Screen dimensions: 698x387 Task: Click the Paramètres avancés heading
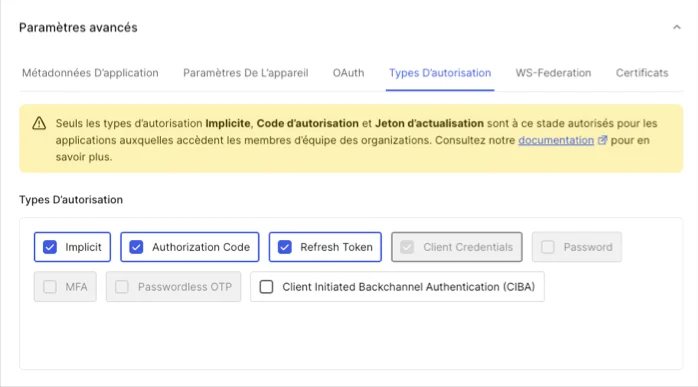[x=78, y=28]
